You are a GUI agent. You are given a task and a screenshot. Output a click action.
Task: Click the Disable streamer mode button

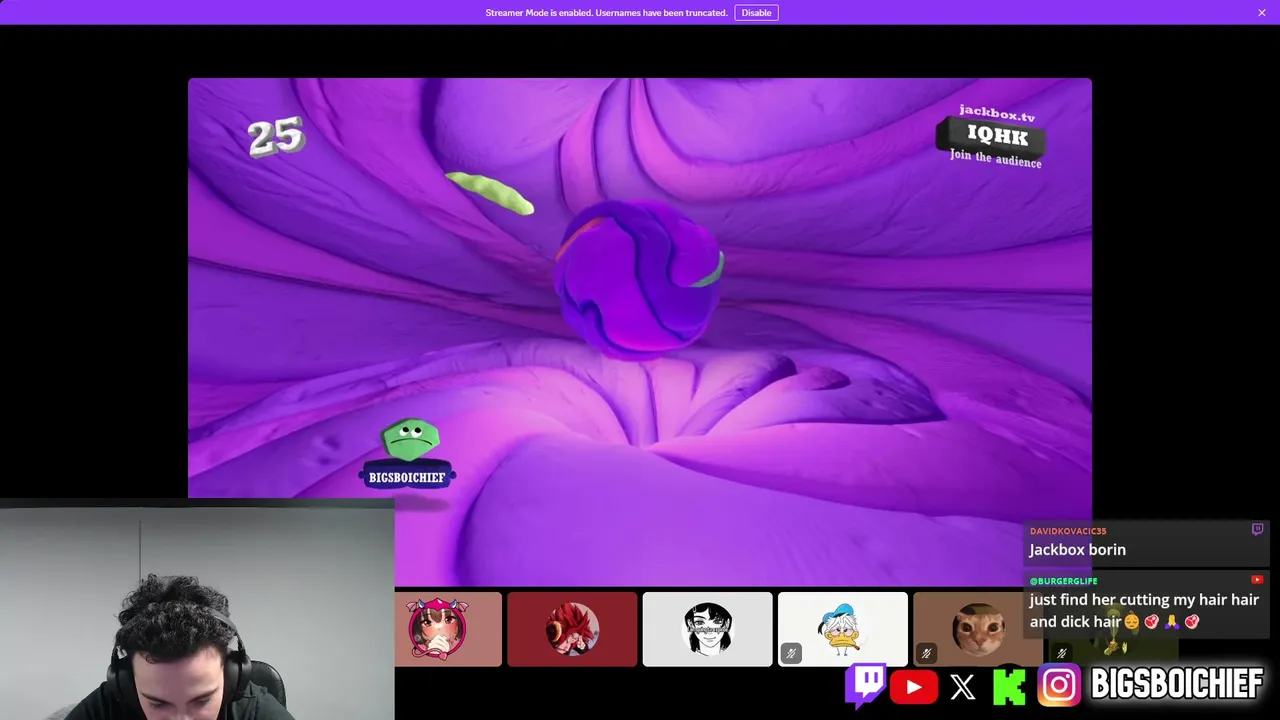coord(756,13)
